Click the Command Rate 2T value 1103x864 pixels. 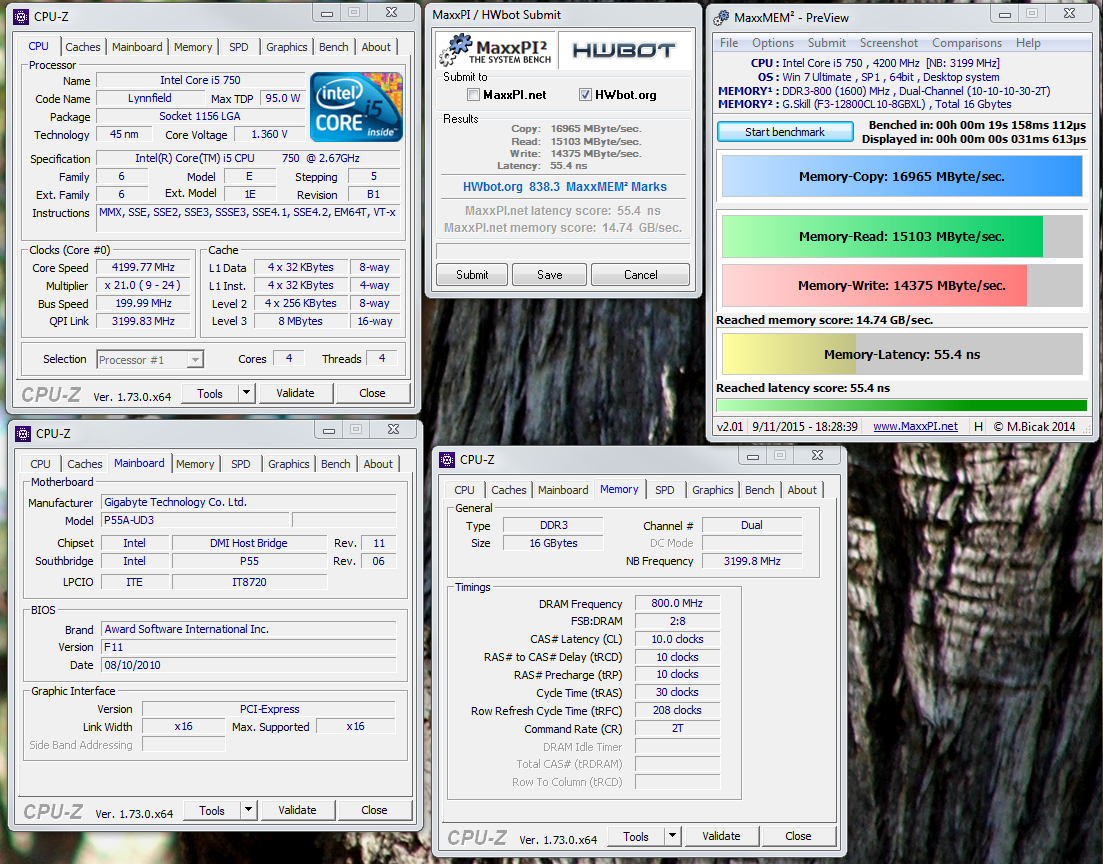pos(677,728)
